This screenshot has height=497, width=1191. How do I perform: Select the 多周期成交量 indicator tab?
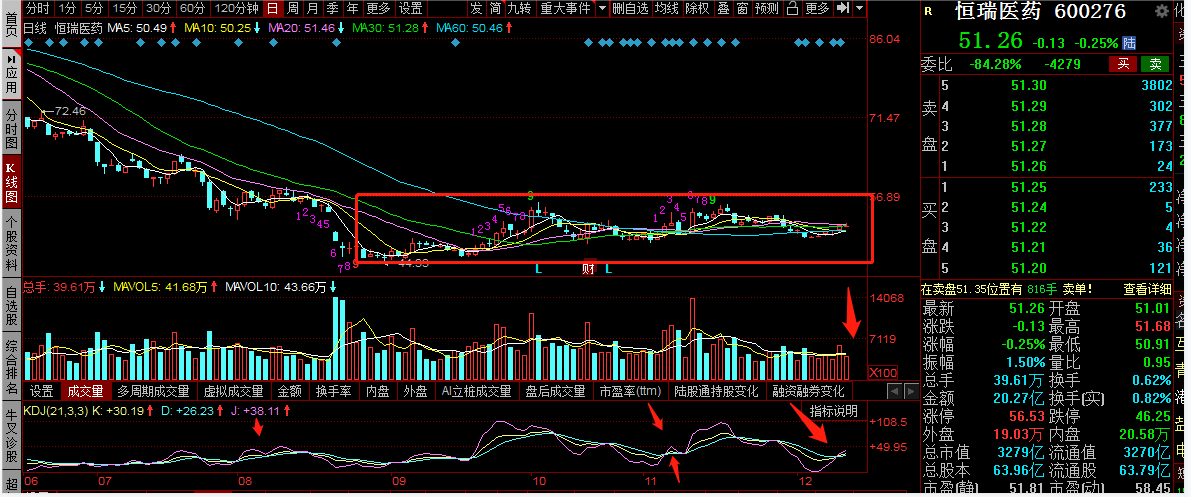pos(153,391)
